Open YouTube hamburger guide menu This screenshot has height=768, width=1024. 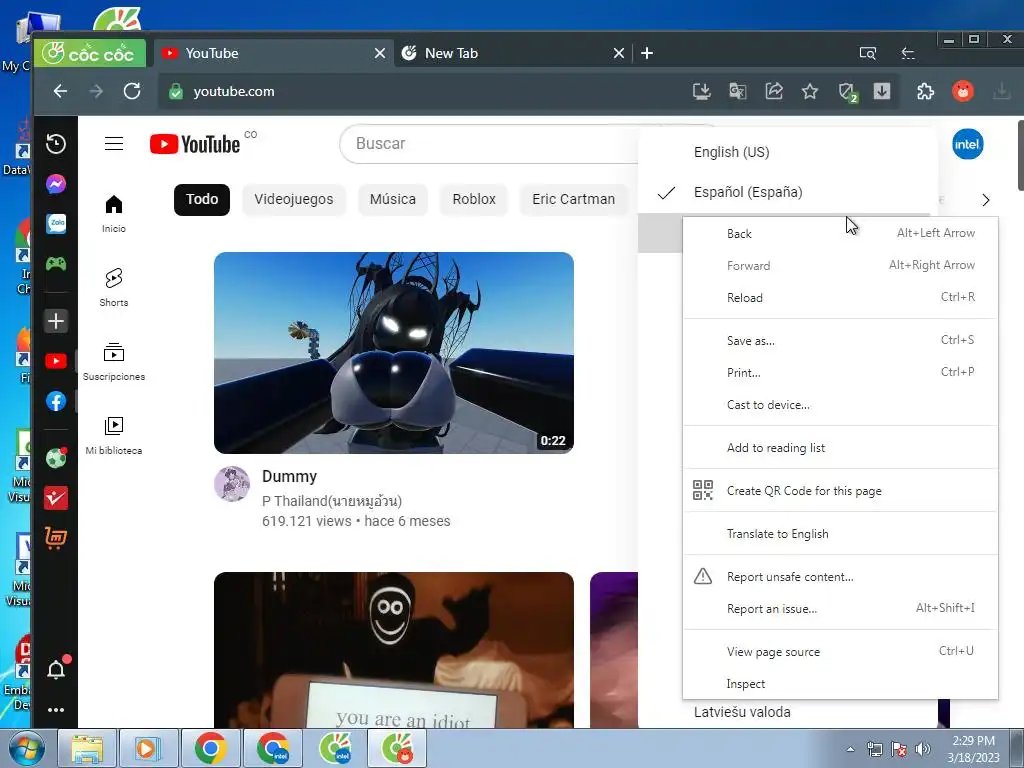(x=114, y=143)
